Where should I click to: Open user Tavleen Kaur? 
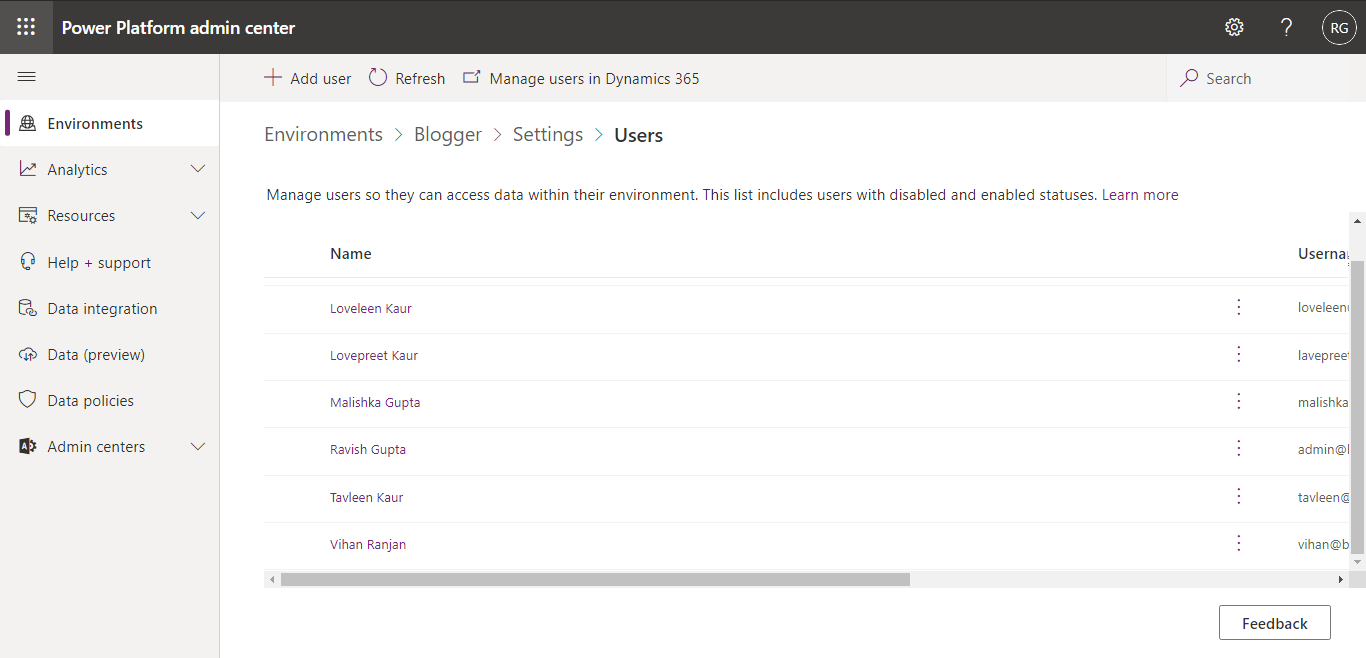pos(367,497)
